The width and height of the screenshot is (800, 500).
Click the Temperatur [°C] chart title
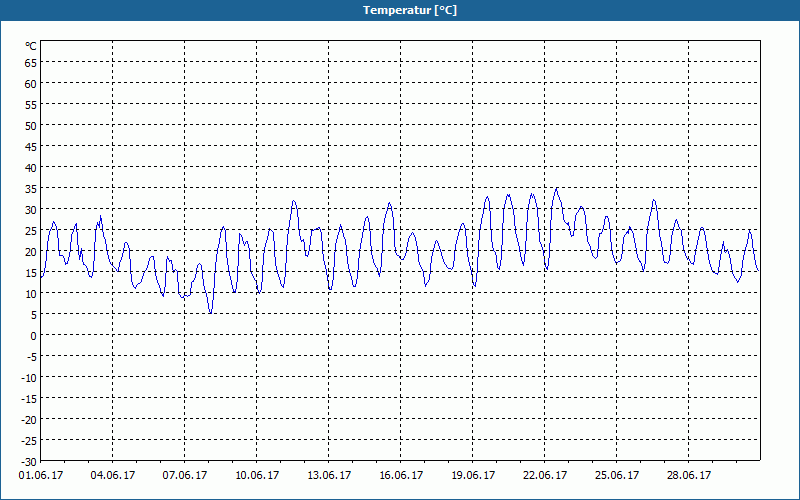[410, 10]
